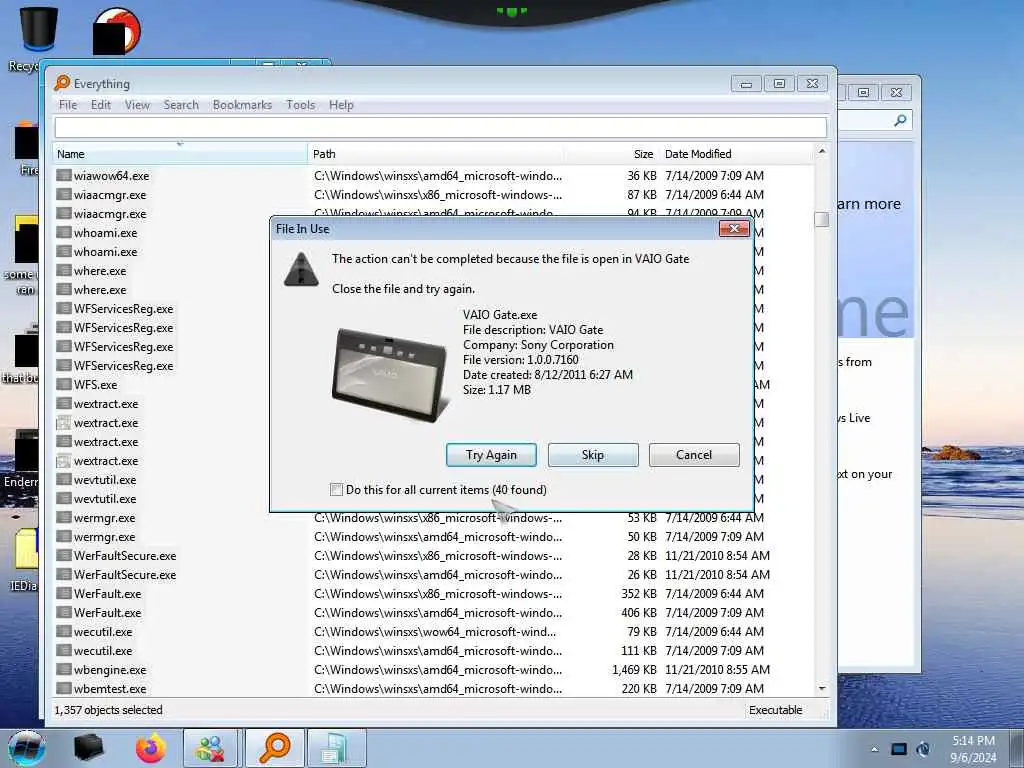Open the Edit menu
This screenshot has height=768, width=1024.
coord(101,104)
